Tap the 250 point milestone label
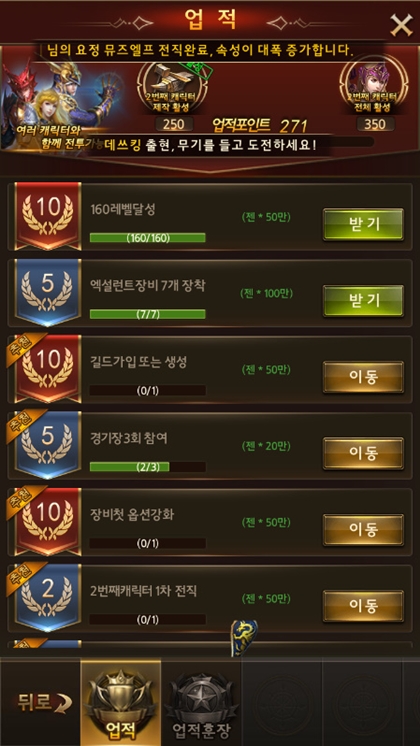 tap(175, 124)
